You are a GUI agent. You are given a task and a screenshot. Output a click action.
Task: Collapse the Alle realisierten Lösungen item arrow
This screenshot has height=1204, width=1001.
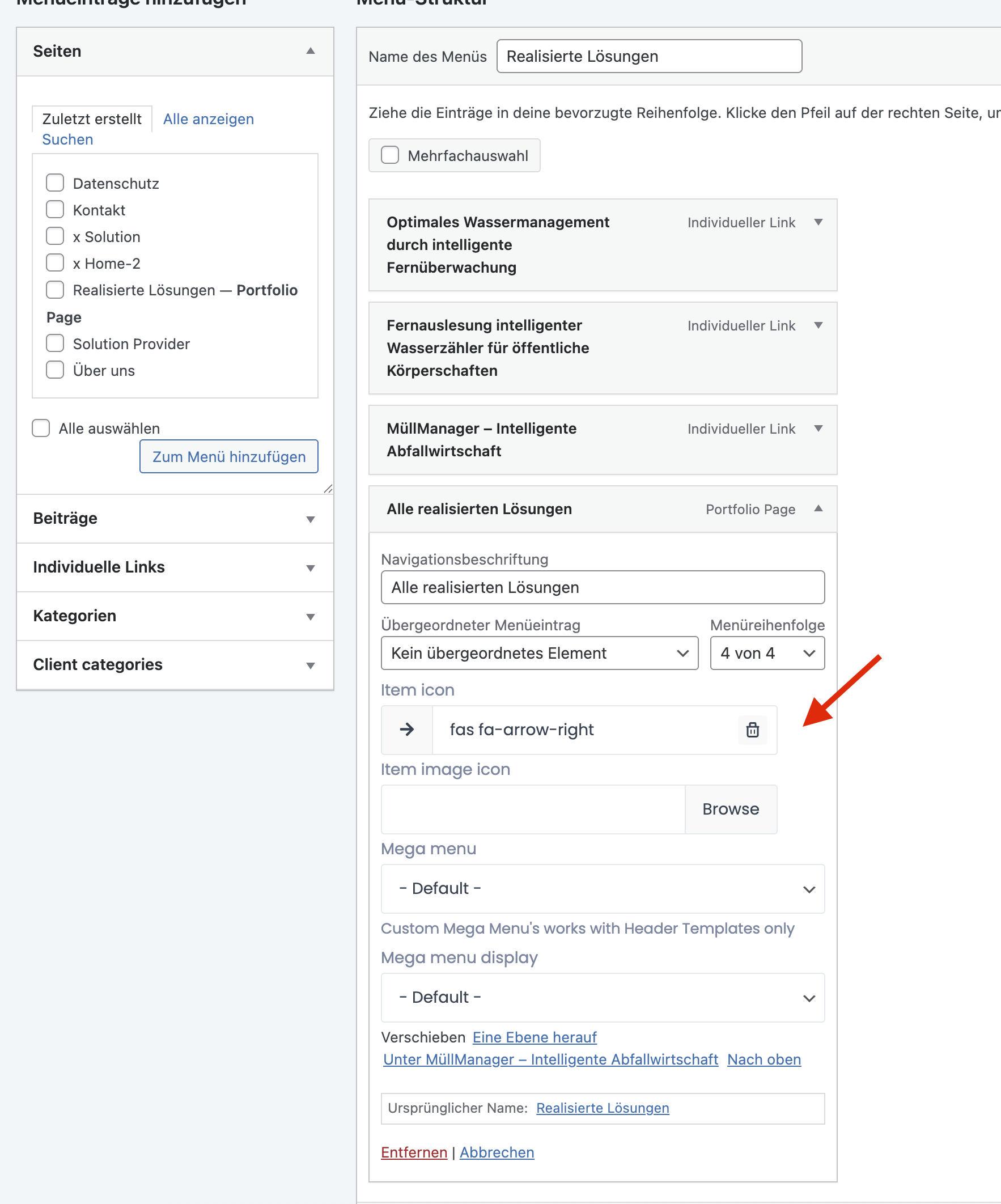pyautogui.click(x=818, y=508)
